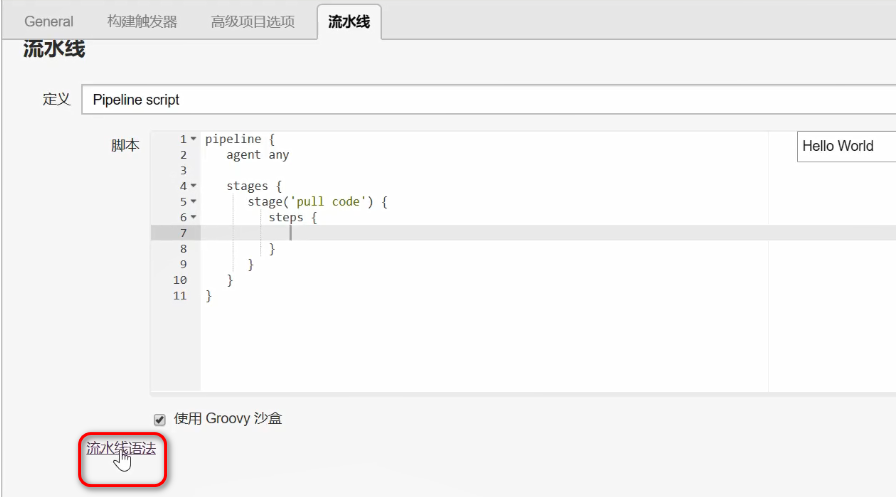This screenshot has height=497, width=896.
Task: Click 'pipeline {' on line 1
Action: [240, 139]
